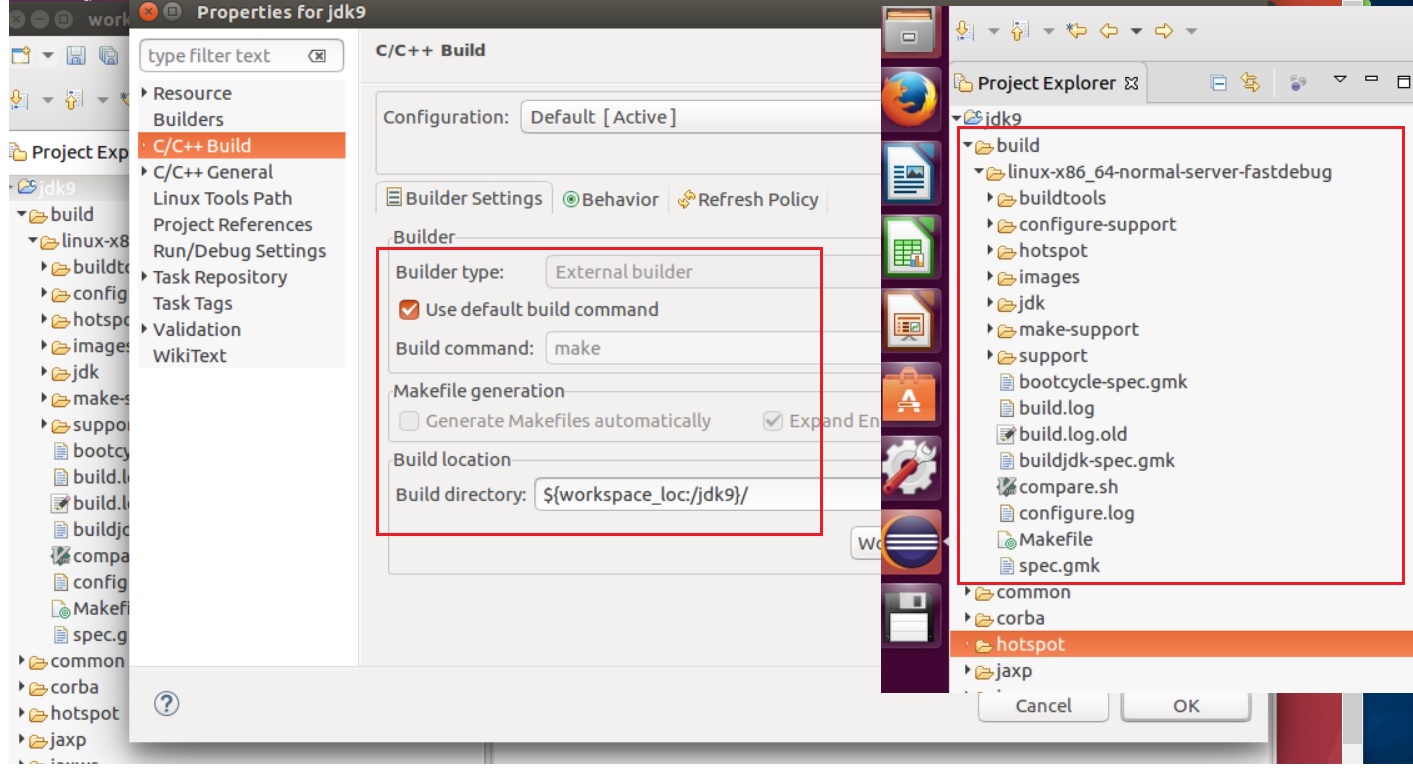This screenshot has width=1413, height=780.
Task: Go to Last Edit Location icon
Action: tap(1076, 31)
